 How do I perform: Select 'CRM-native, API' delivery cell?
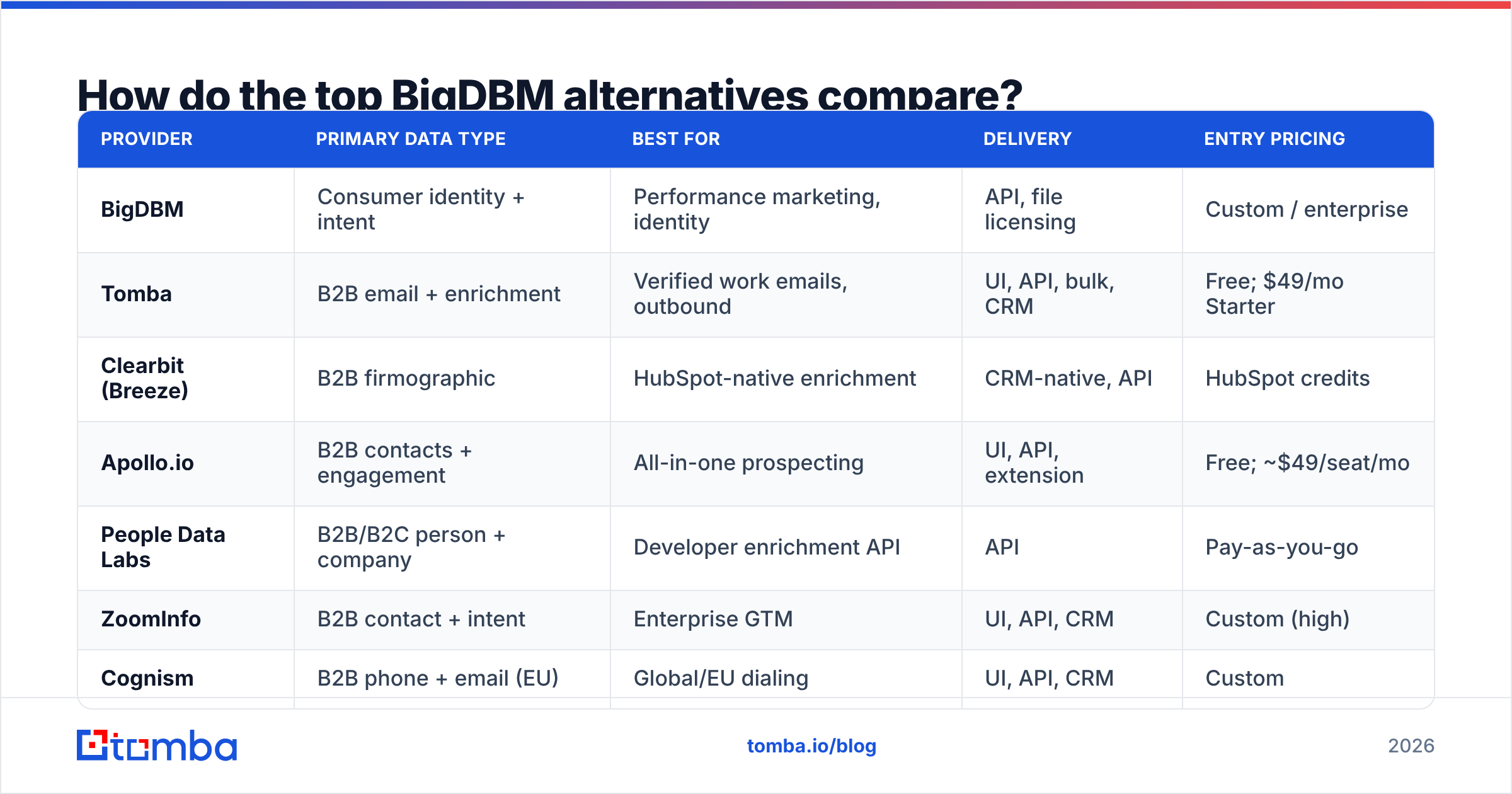pos(1072,379)
